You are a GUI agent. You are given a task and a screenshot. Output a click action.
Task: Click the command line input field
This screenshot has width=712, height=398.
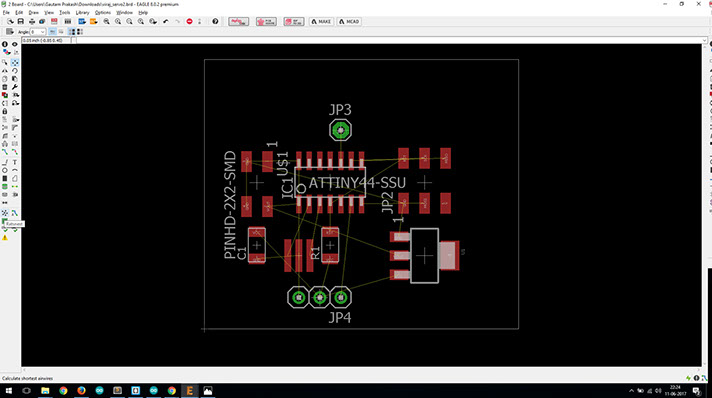click(x=391, y=40)
